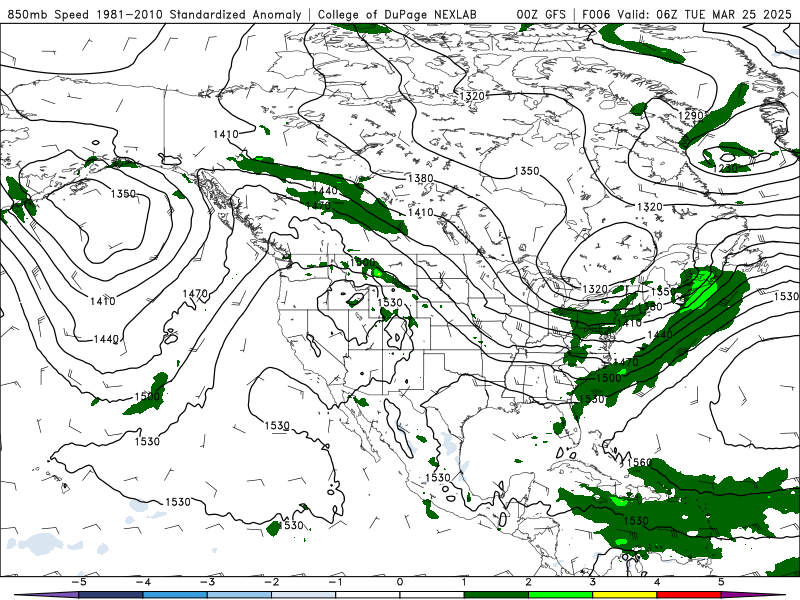Click the medium blue colorbar segment
Screen dimensions: 800x600
coord(175,595)
